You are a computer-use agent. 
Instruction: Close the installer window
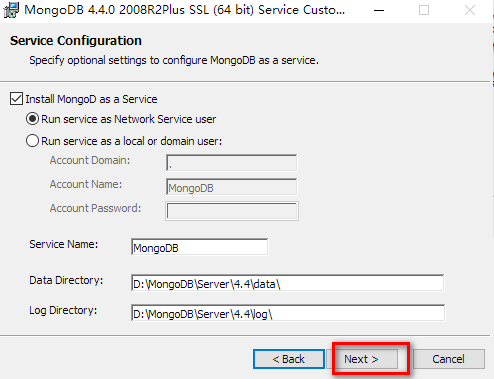[470, 10]
